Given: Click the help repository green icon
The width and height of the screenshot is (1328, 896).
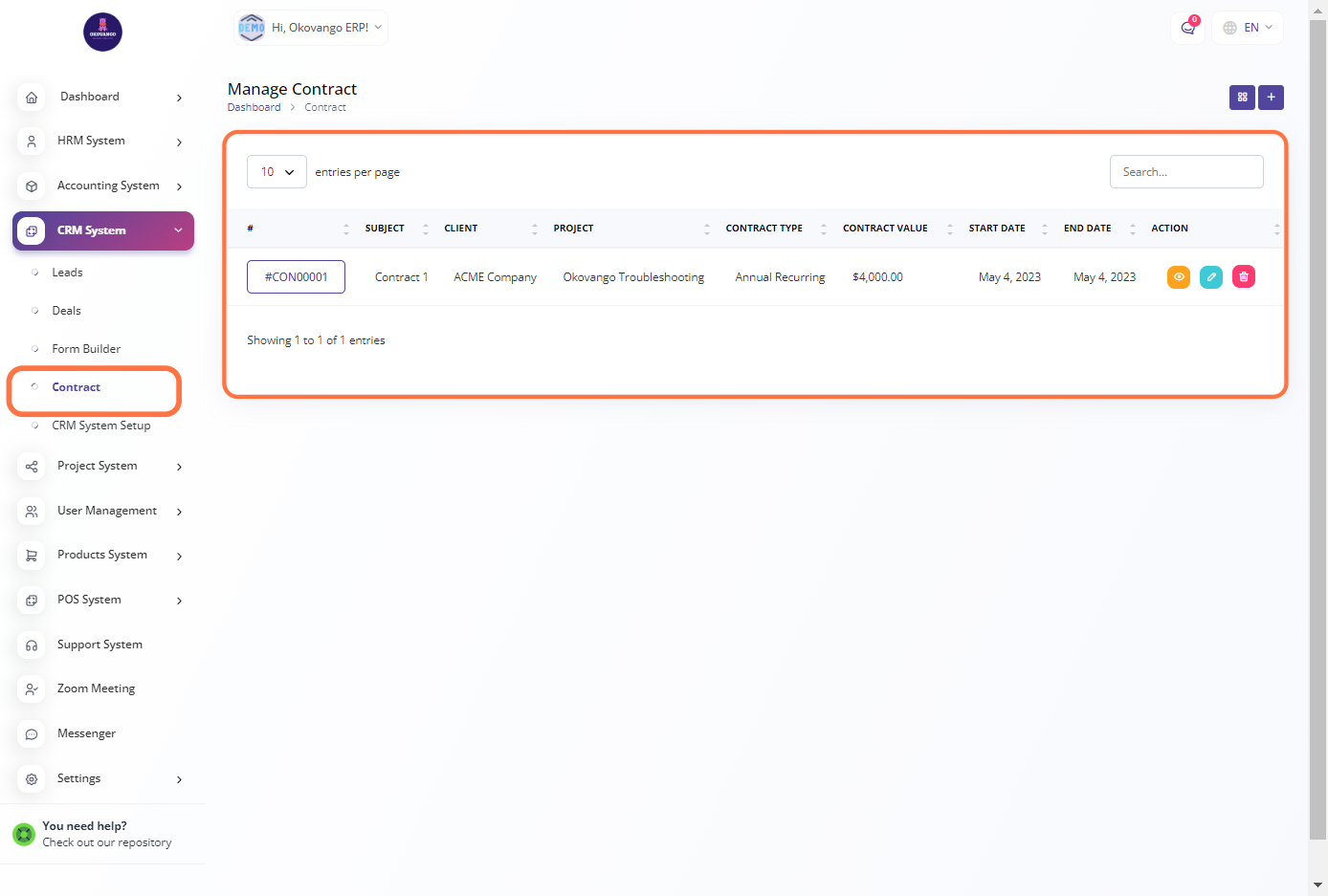Looking at the screenshot, I should point(24,835).
